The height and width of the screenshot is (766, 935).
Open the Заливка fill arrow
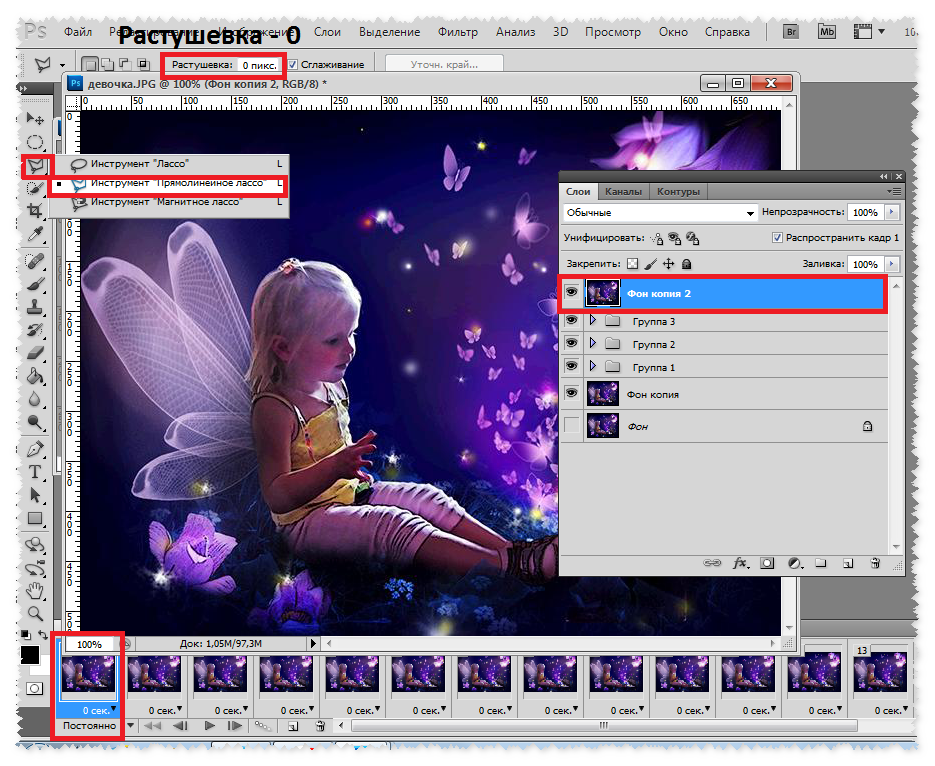coord(892,263)
